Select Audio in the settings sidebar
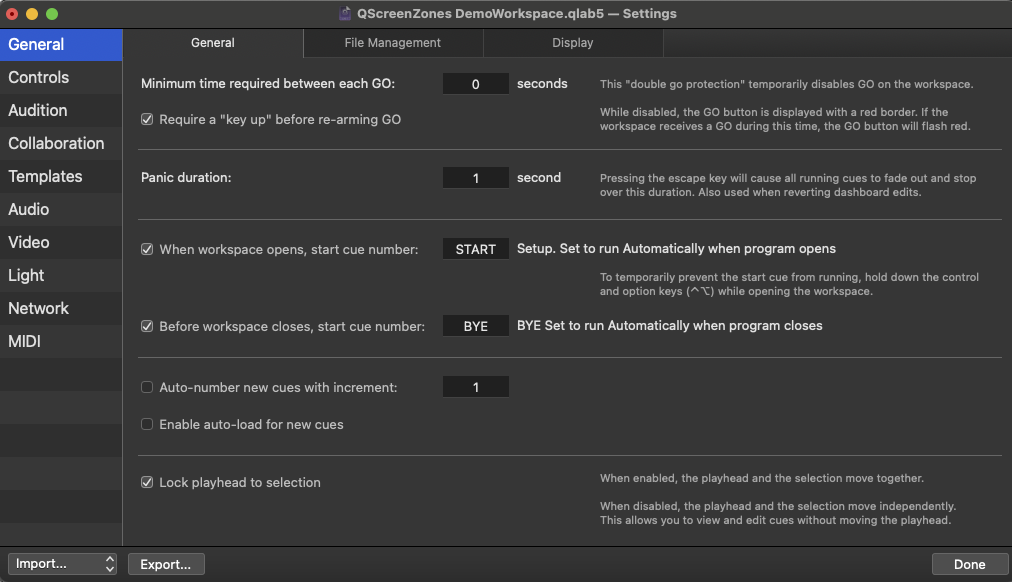Screen dimensions: 1012x582 30,209
